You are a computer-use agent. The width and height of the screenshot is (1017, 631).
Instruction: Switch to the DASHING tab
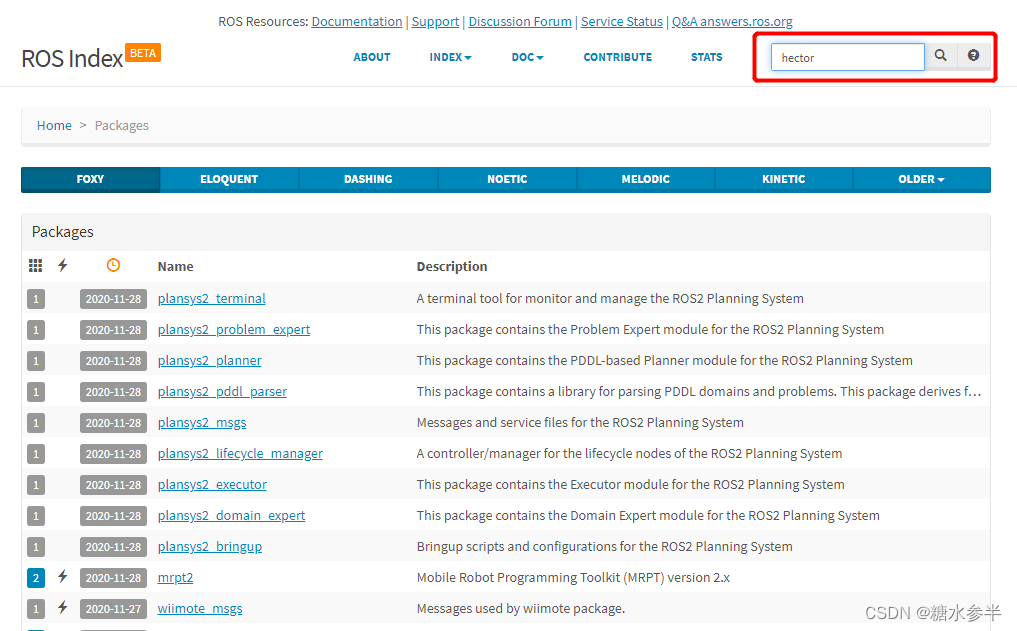[368, 179]
